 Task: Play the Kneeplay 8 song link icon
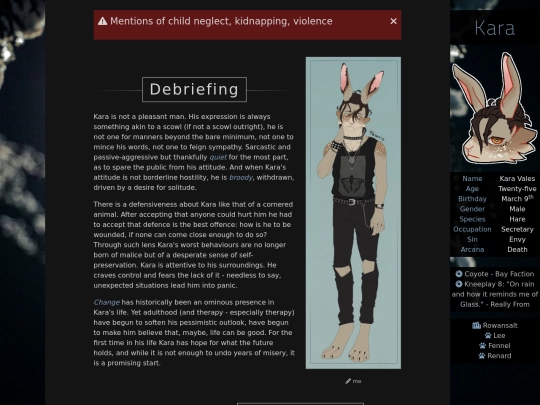[x=459, y=284]
